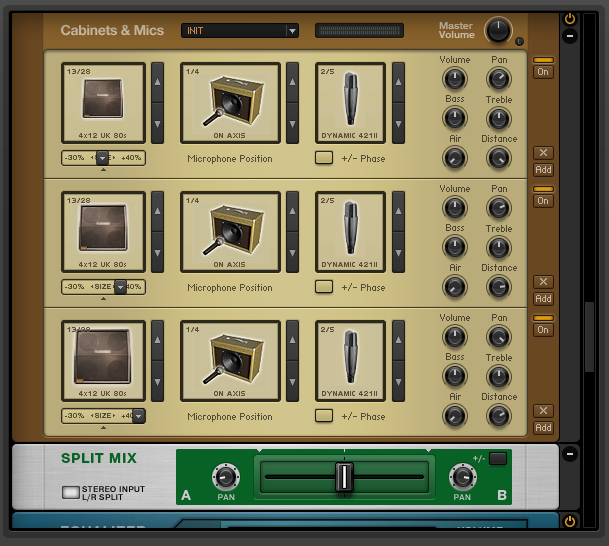This screenshot has width=609, height=546.
Task: Collapse the Cabinets & Mics module with the minus icon
Action: 570,36
